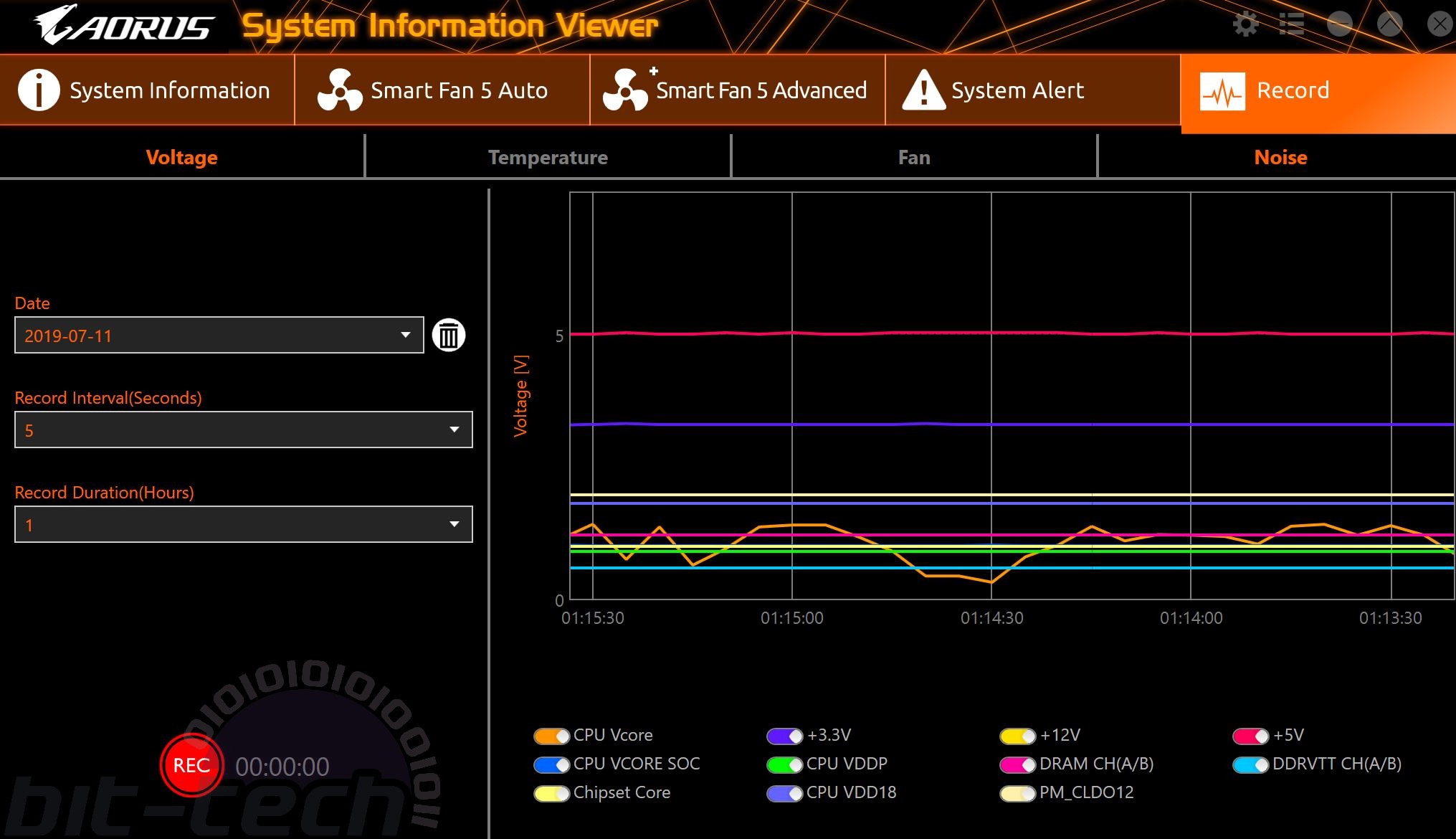Click the Record waveform icon
The width and height of the screenshot is (1456, 839).
[1222, 92]
